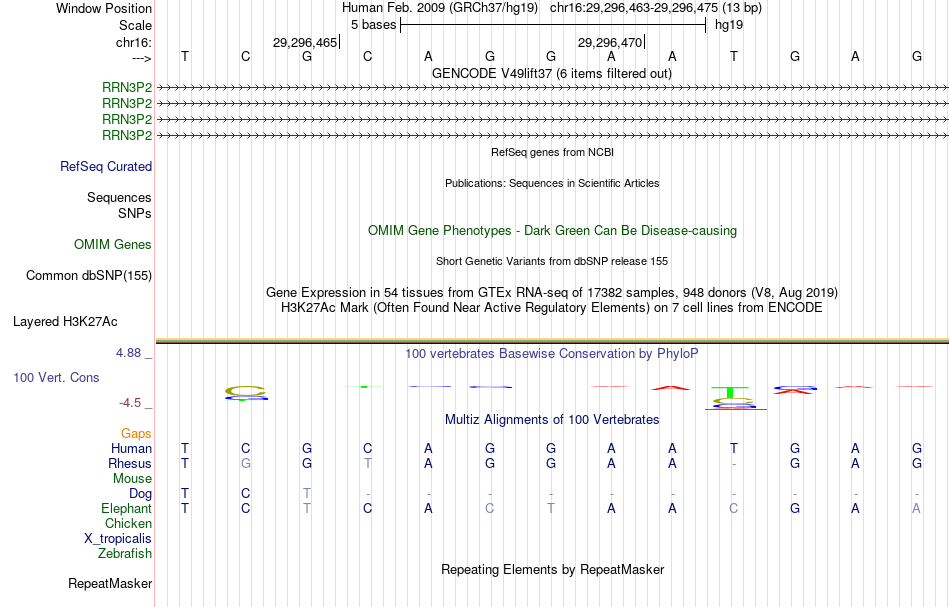Click the -4.5 PhyloP lower scale value
Viewport: 950px width, 607px height.
coord(130,403)
